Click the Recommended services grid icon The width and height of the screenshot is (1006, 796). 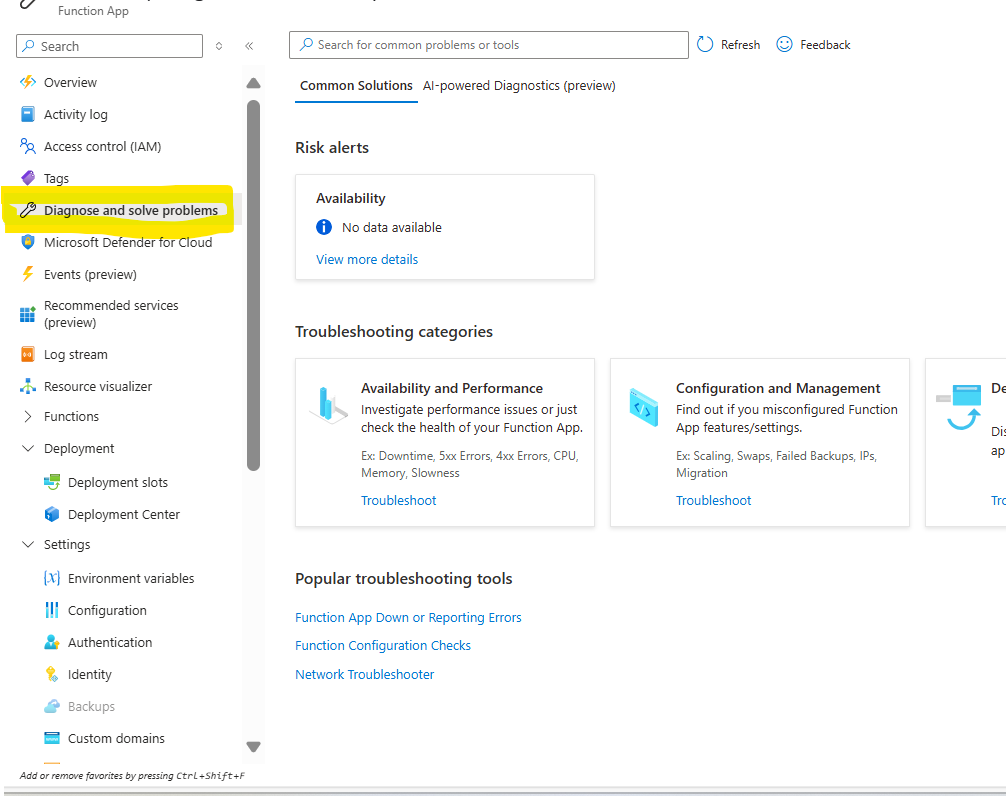pos(28,314)
